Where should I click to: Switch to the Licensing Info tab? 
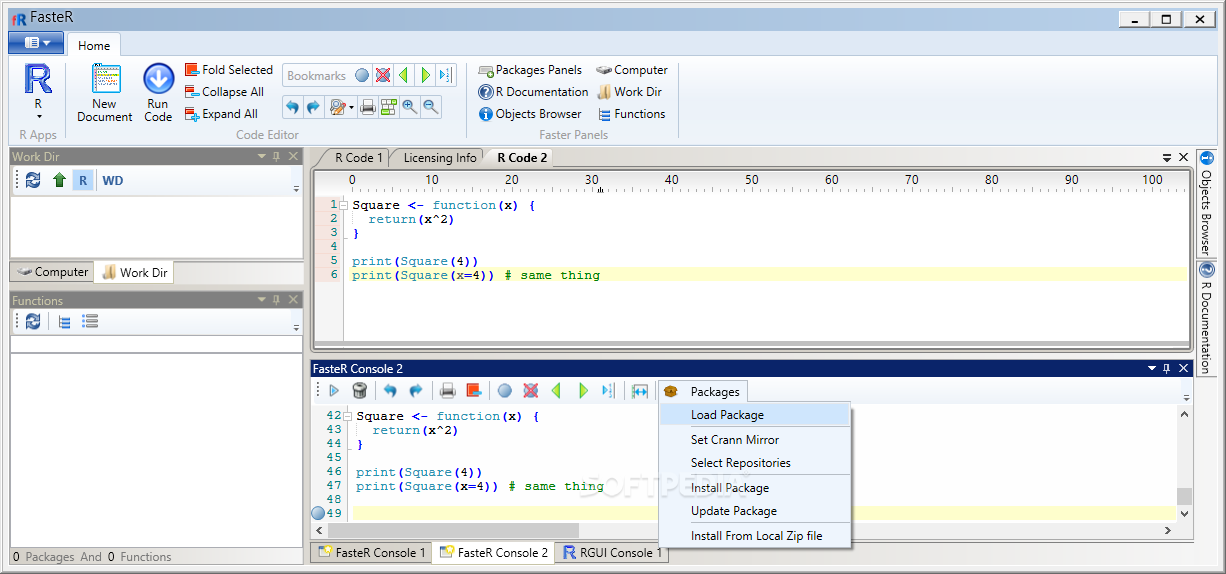(440, 158)
